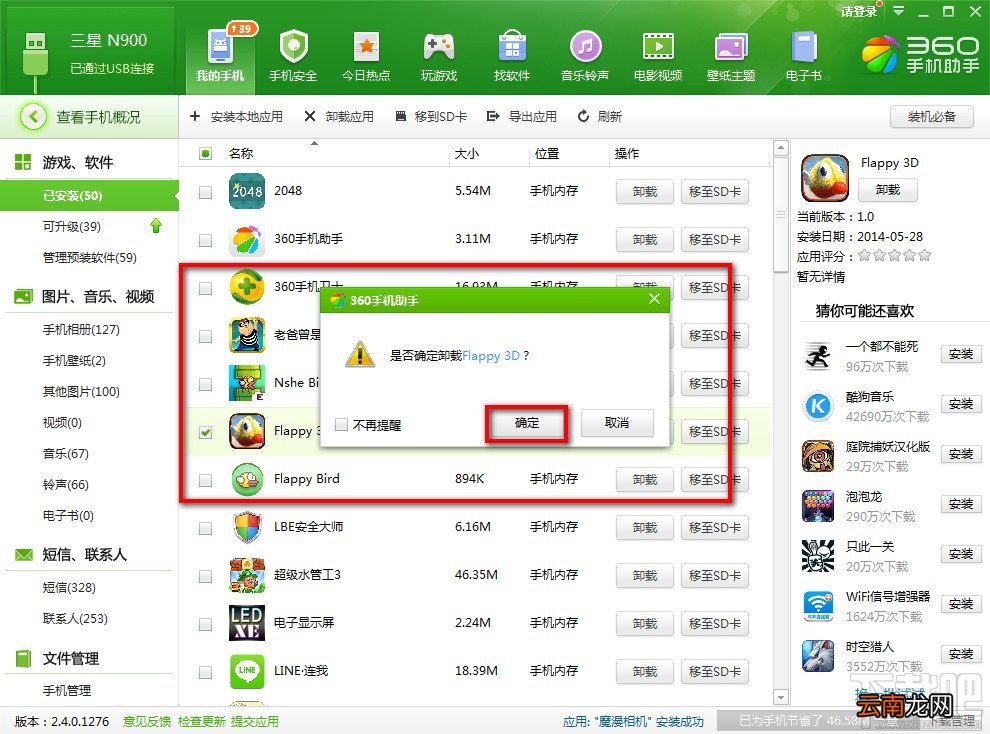Click 安装本地应用 plus toolbar item
Screen dimensions: 990x734
(x=236, y=116)
